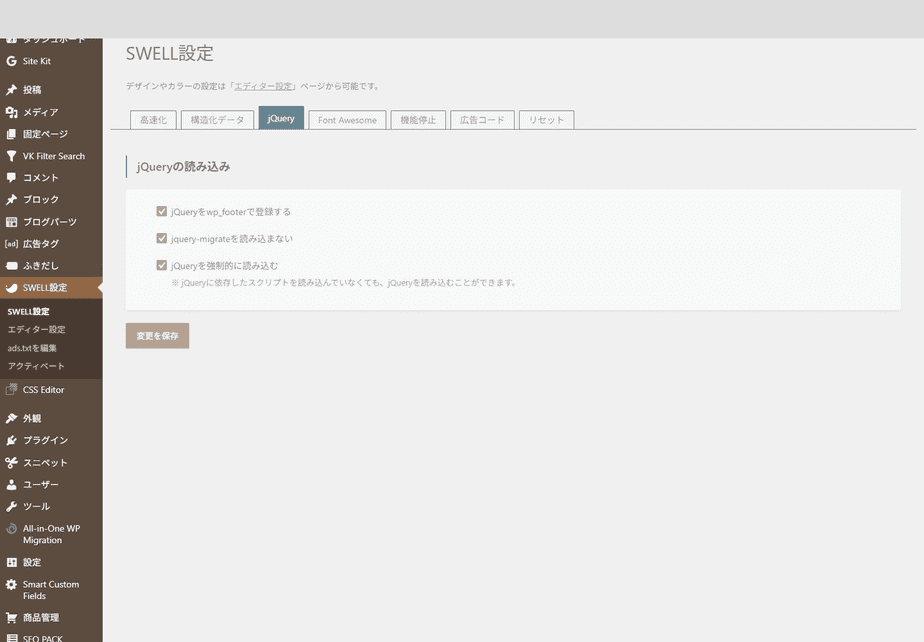This screenshot has height=642, width=924.
Task: Follow the エディター設定 link in description
Action: 263,86
